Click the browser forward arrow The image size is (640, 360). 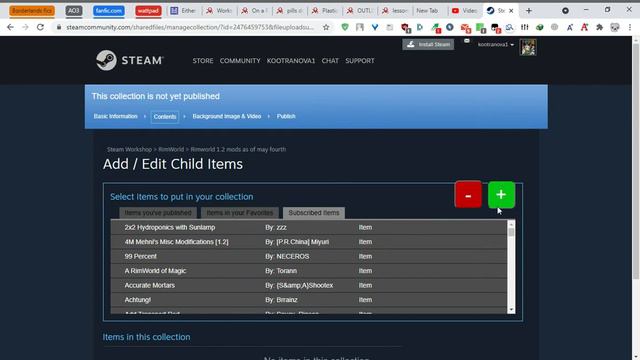[x=25, y=27]
